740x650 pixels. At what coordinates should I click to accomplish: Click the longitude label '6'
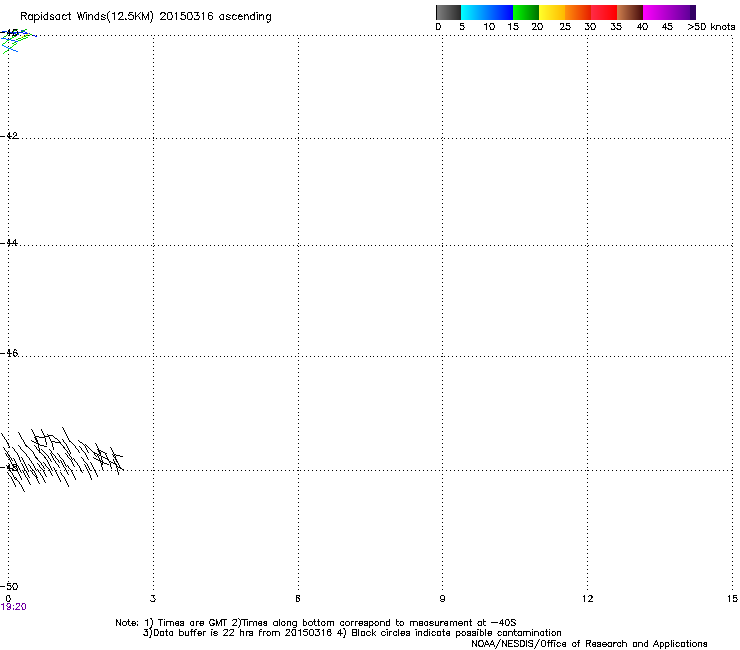[x=298, y=599]
